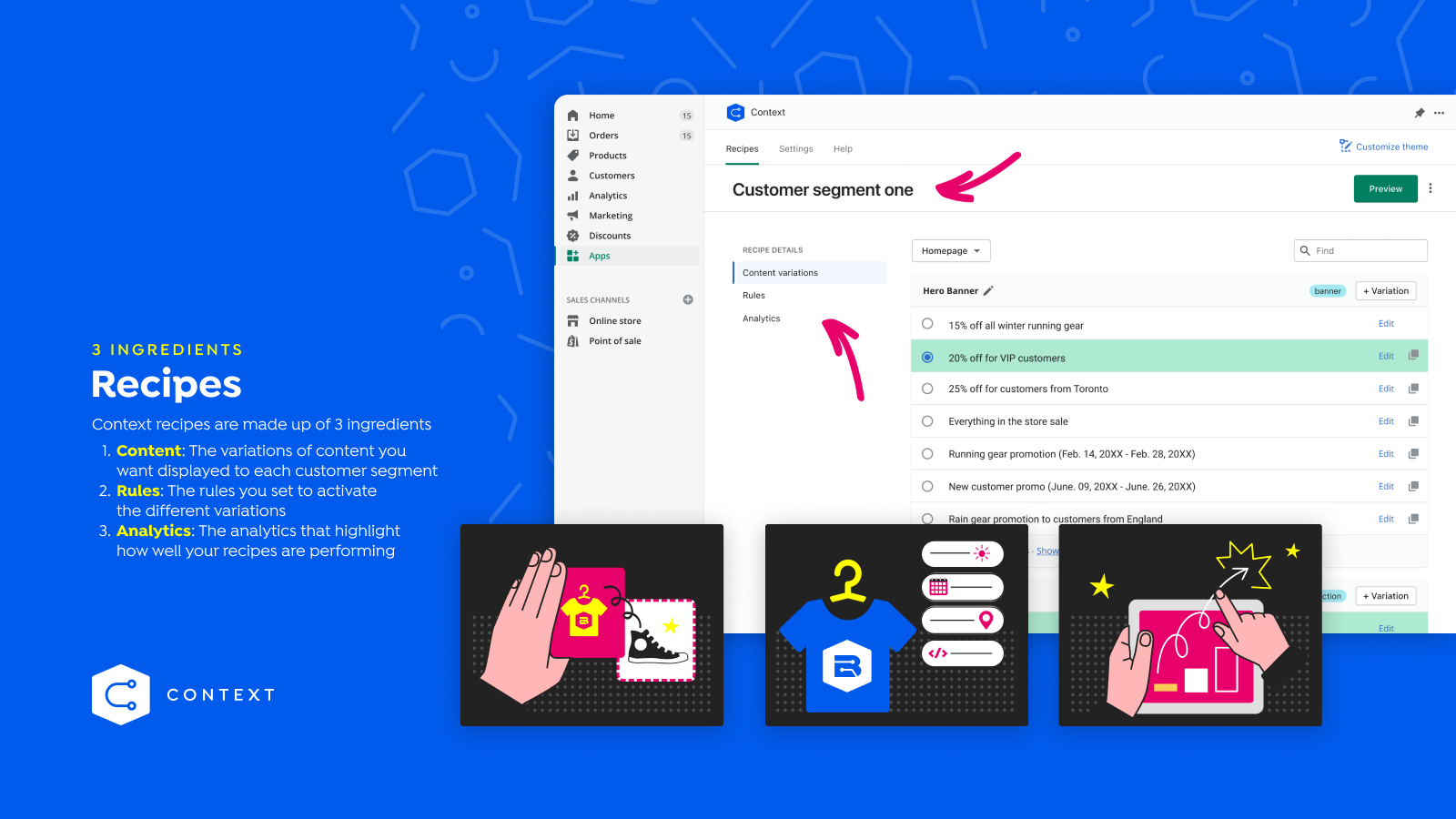1456x819 pixels.
Task: Open the Homepage dropdown
Action: pyautogui.click(x=950, y=250)
